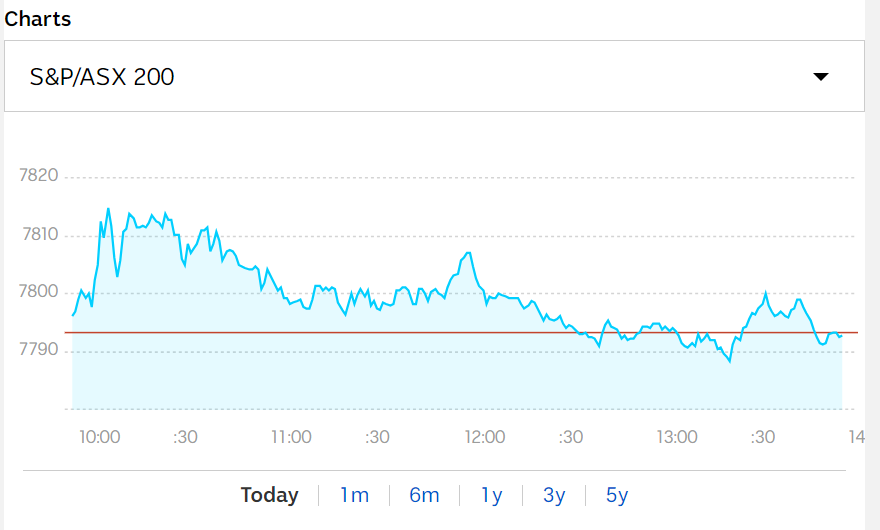This screenshot has height=530, width=880.
Task: Click the 10:00 time axis label
Action: pos(100,437)
